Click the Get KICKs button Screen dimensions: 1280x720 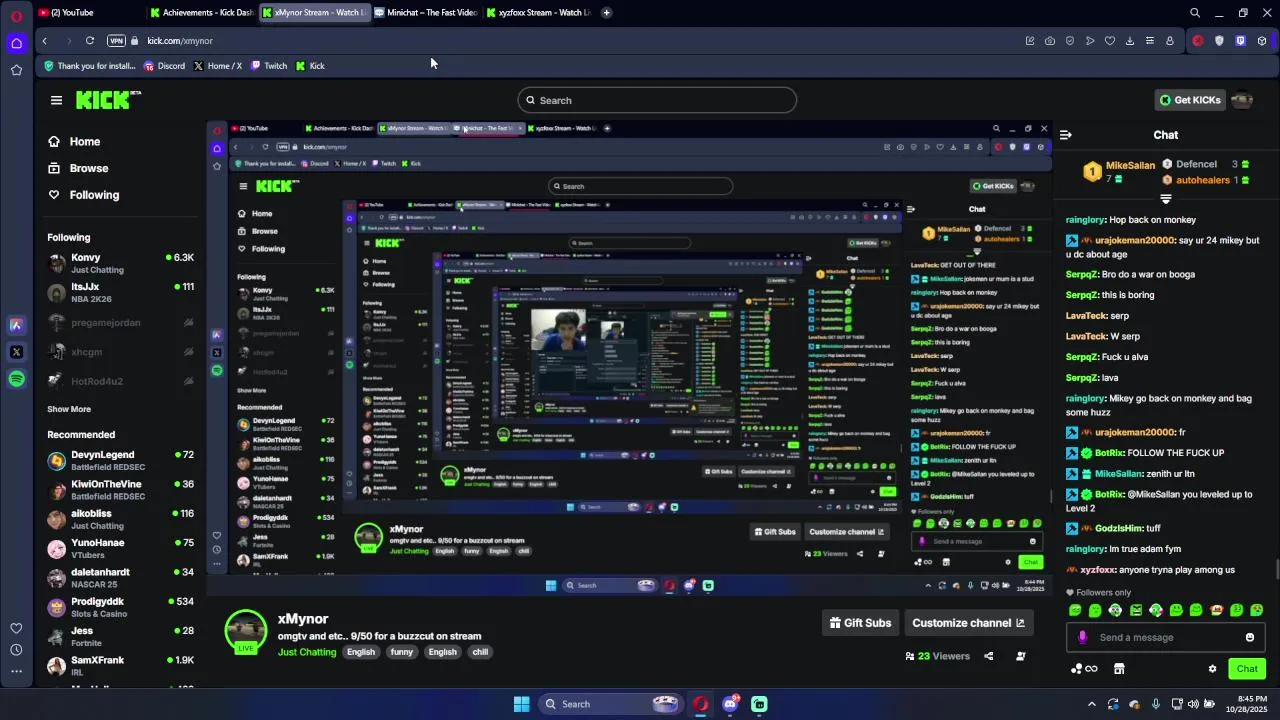[1189, 100]
